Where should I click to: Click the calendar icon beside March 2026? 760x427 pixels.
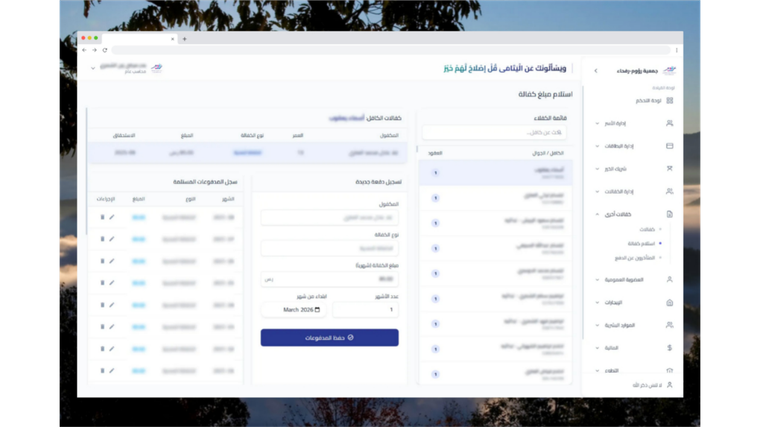317,310
